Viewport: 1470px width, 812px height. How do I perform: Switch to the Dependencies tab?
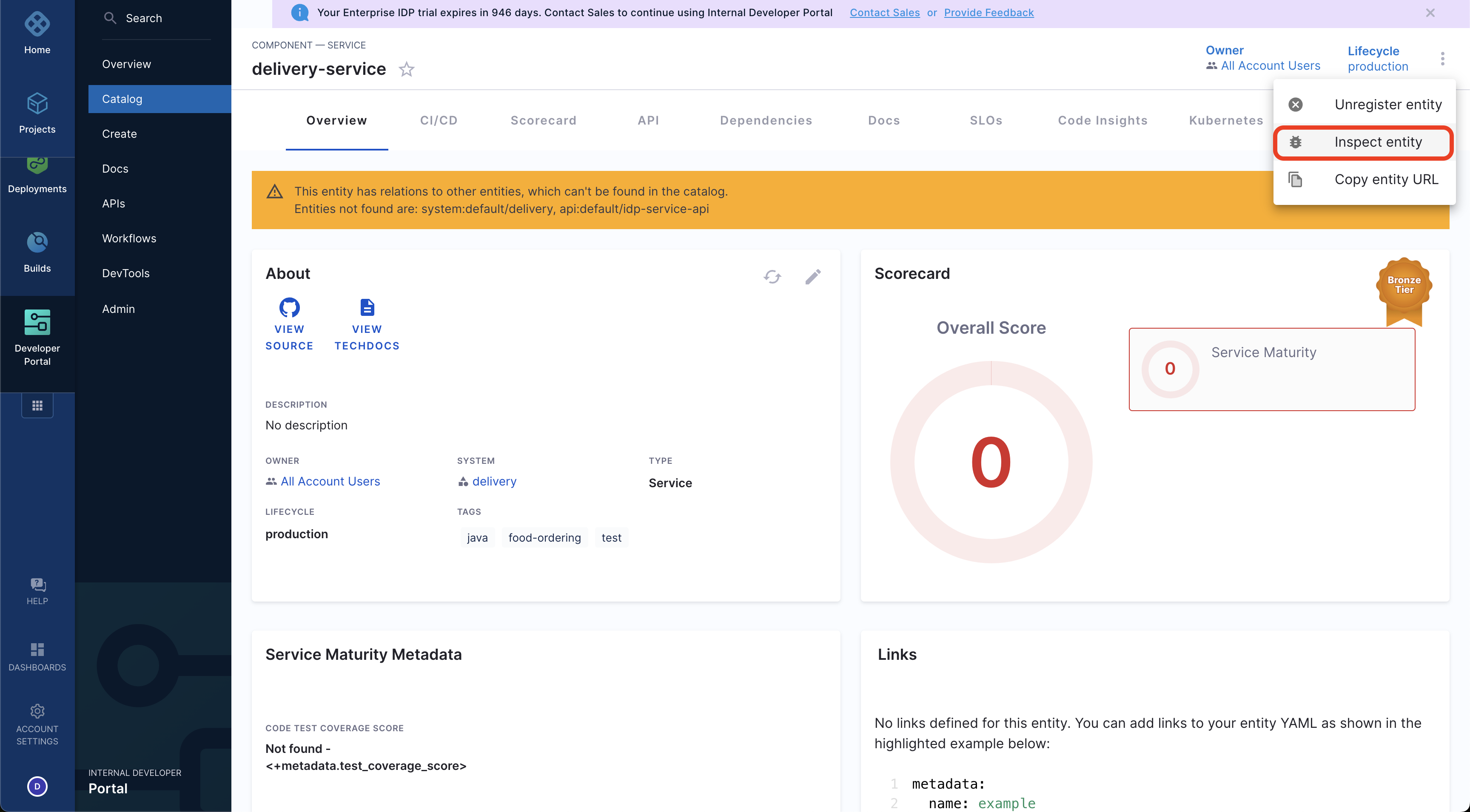(x=766, y=120)
